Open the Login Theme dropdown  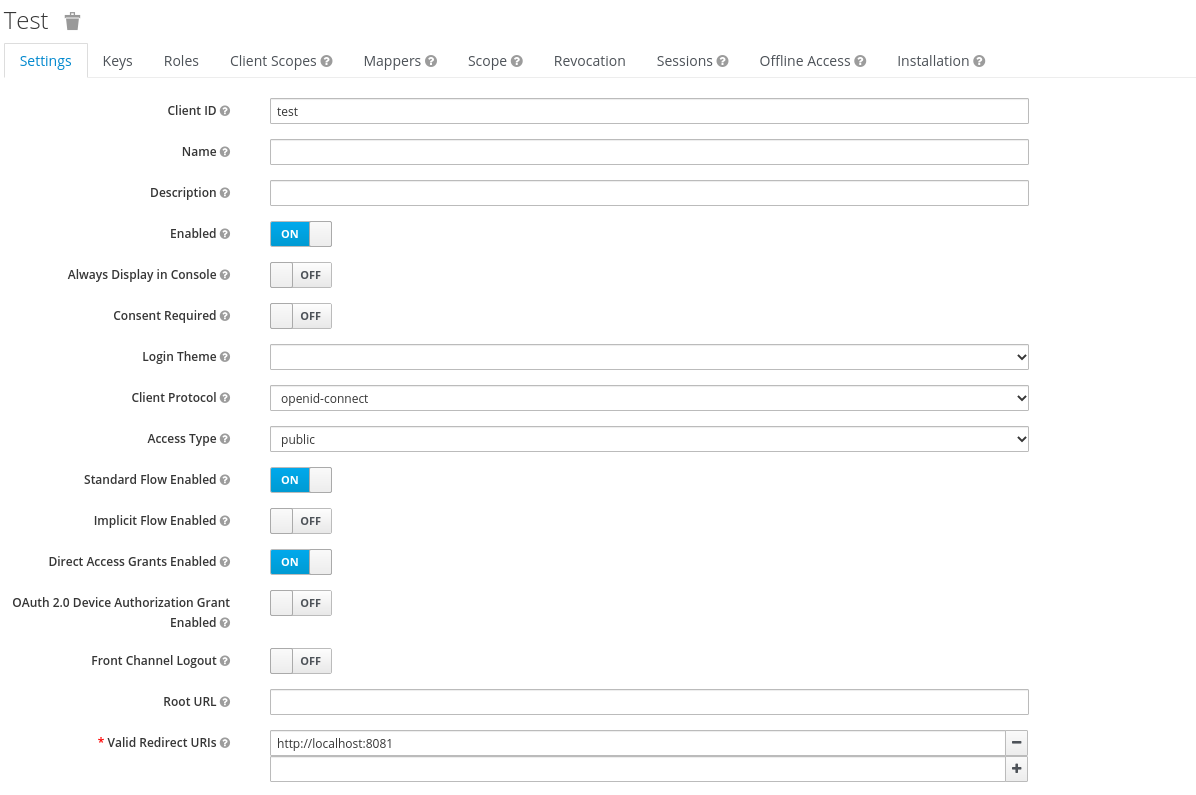pyautogui.click(x=648, y=357)
